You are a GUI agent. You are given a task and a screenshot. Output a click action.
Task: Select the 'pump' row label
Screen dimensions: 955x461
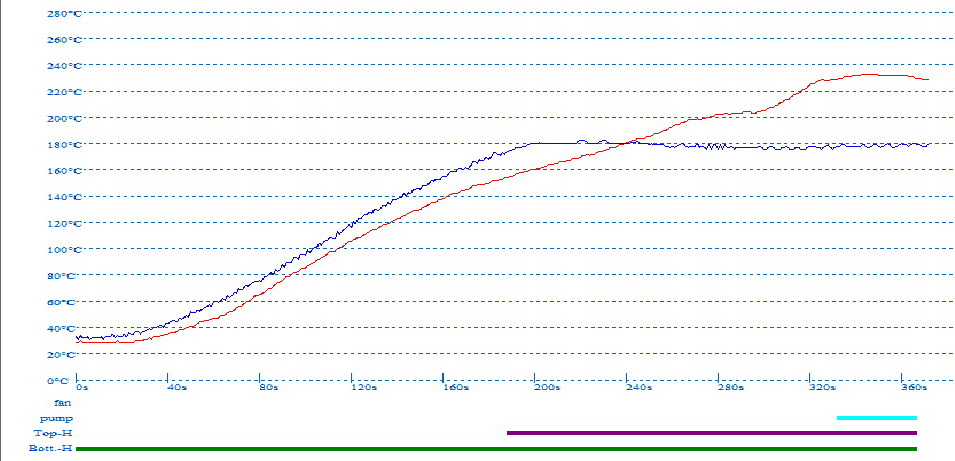pos(56,418)
